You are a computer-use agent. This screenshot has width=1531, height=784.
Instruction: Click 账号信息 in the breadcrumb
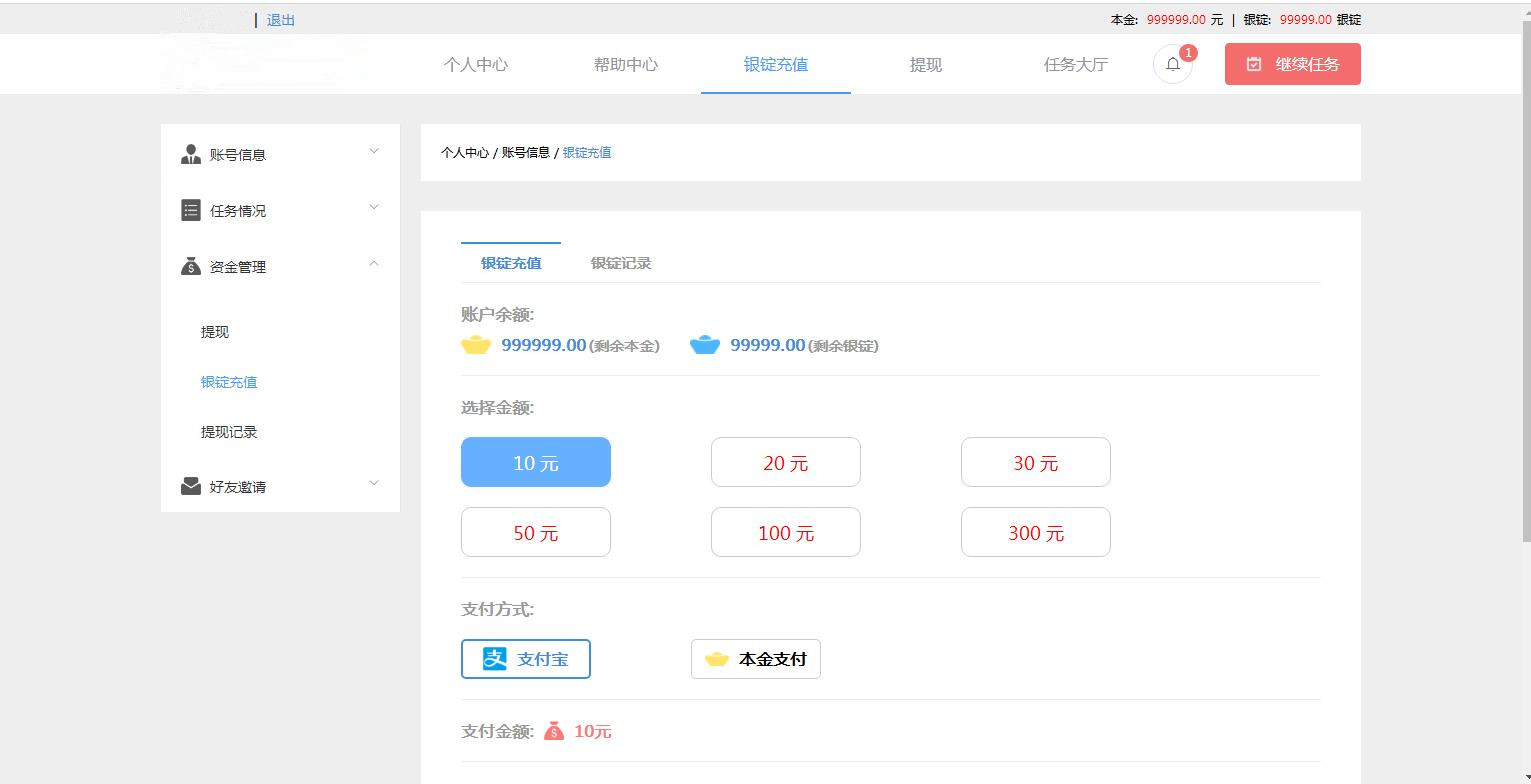click(526, 153)
